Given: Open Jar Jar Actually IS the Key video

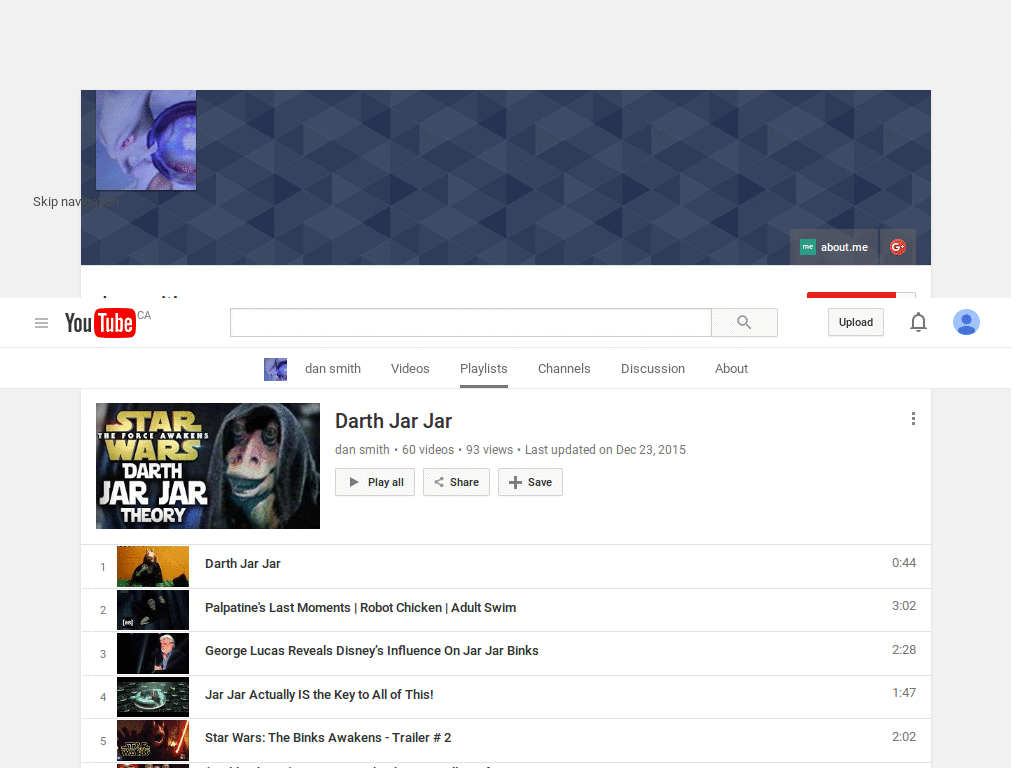Looking at the screenshot, I should pyautogui.click(x=319, y=694).
